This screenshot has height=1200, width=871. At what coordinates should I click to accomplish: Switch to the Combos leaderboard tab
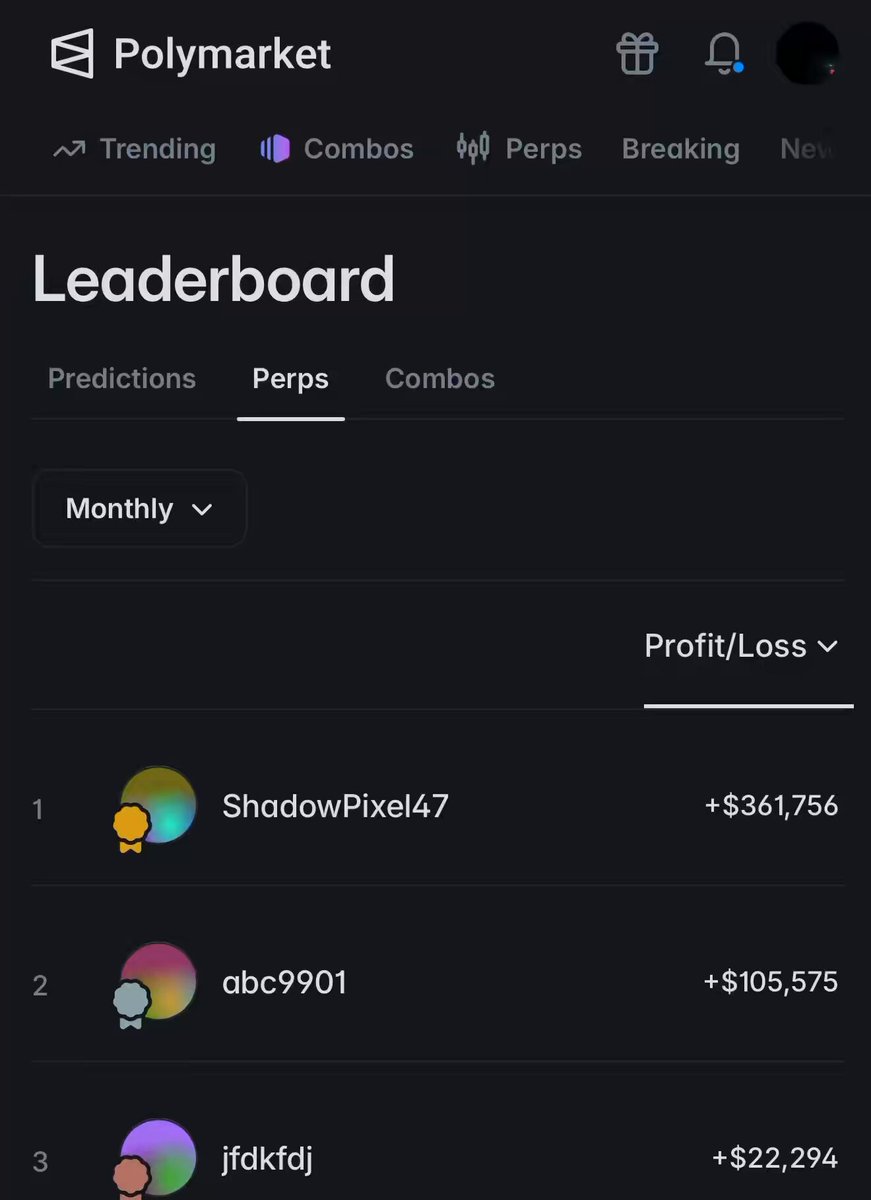coord(440,379)
